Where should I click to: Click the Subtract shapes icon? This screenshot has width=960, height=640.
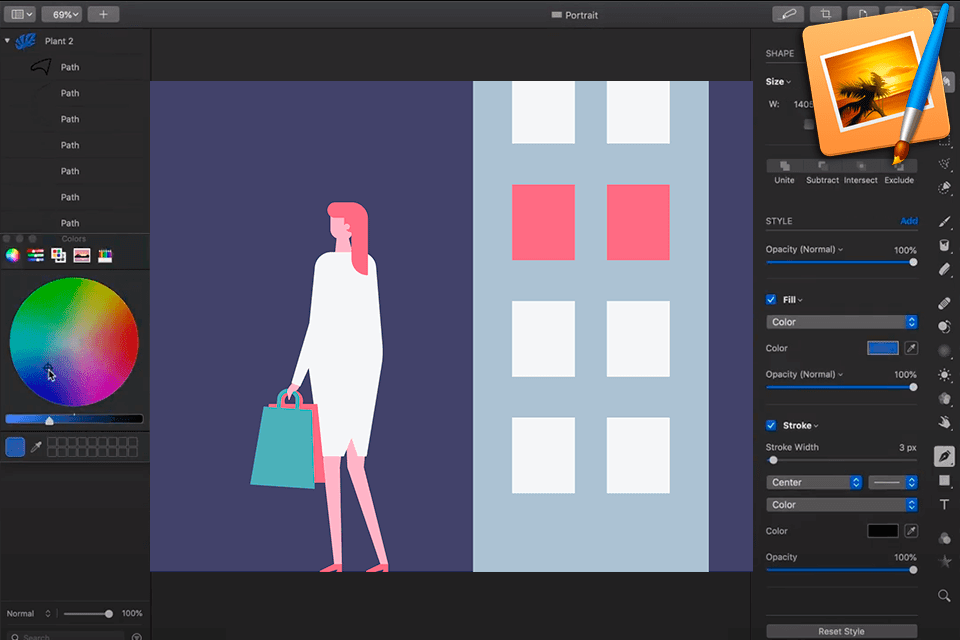click(x=822, y=166)
